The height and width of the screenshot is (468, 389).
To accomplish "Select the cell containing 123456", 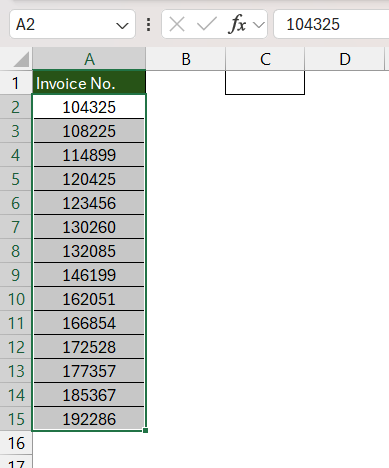I will [x=89, y=203].
